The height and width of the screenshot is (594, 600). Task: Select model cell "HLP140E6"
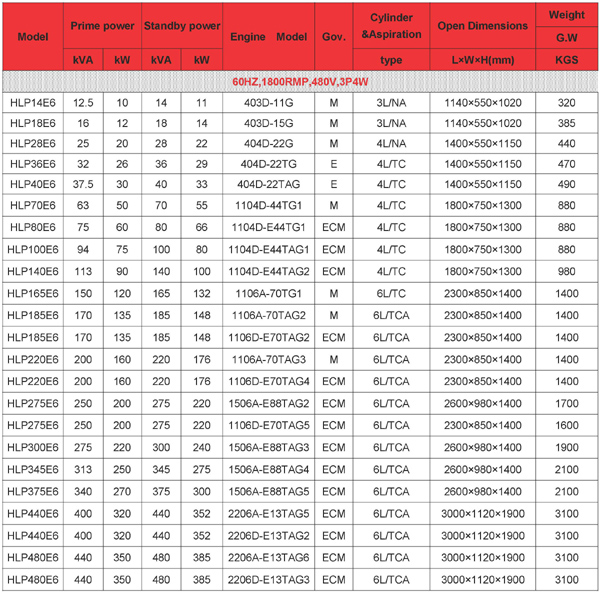(33, 271)
